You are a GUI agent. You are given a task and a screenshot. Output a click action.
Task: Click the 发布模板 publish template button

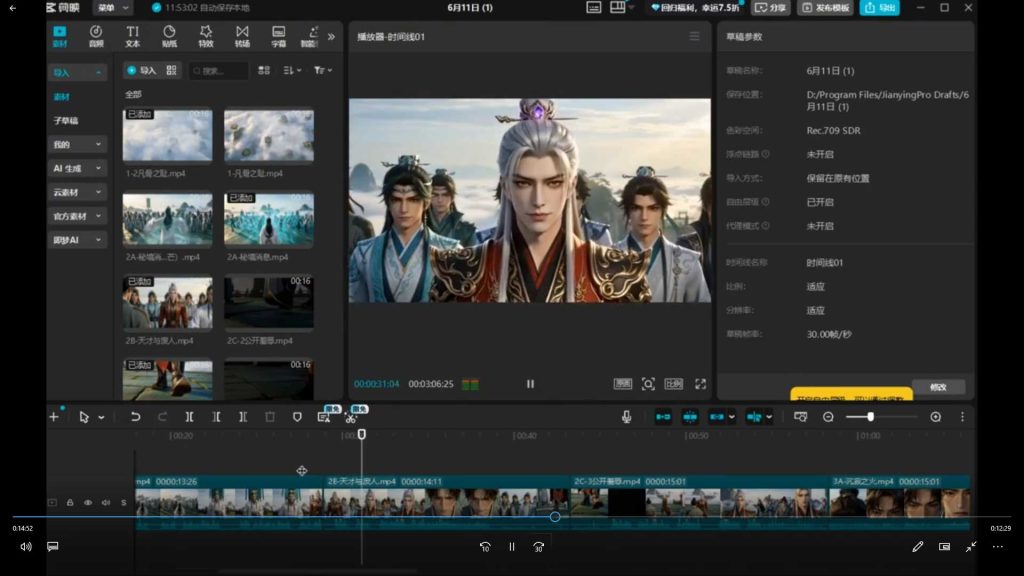pos(826,8)
